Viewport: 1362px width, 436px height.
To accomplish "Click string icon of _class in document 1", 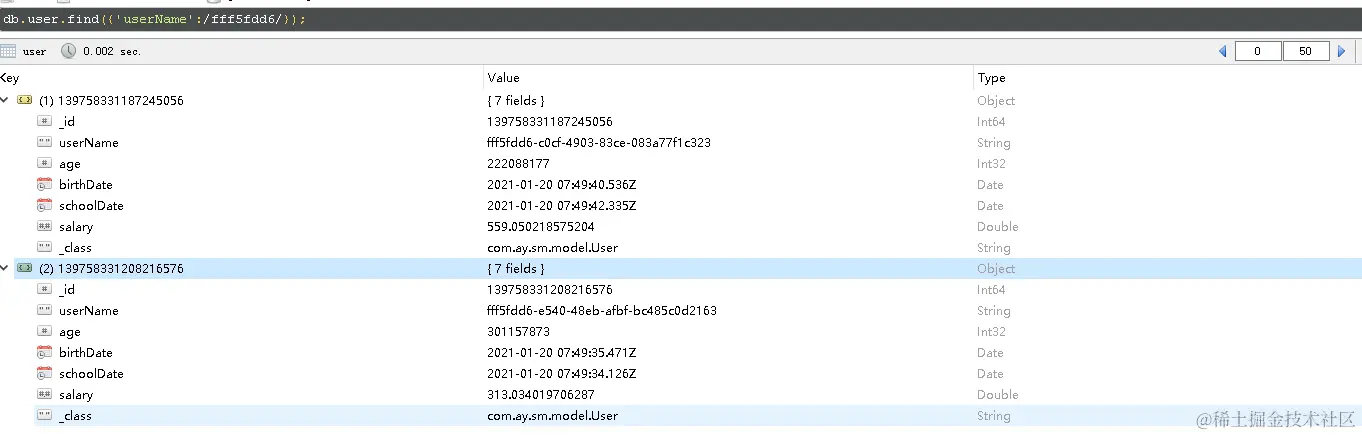I will (44, 247).
